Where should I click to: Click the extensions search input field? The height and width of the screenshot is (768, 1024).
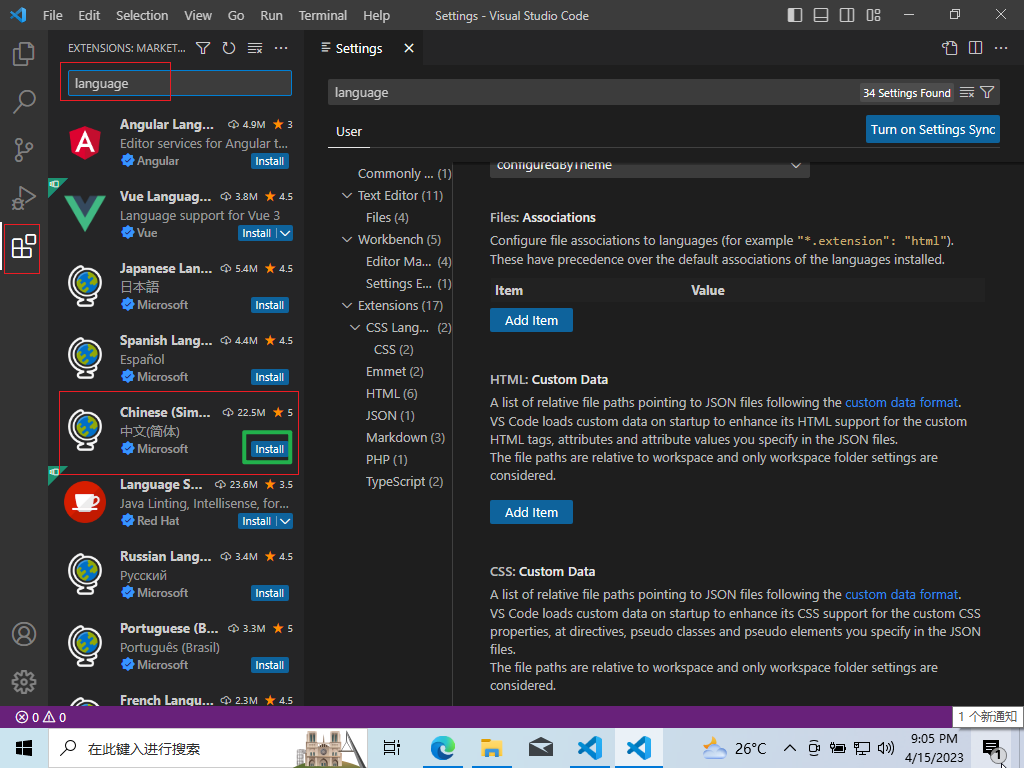pos(180,84)
